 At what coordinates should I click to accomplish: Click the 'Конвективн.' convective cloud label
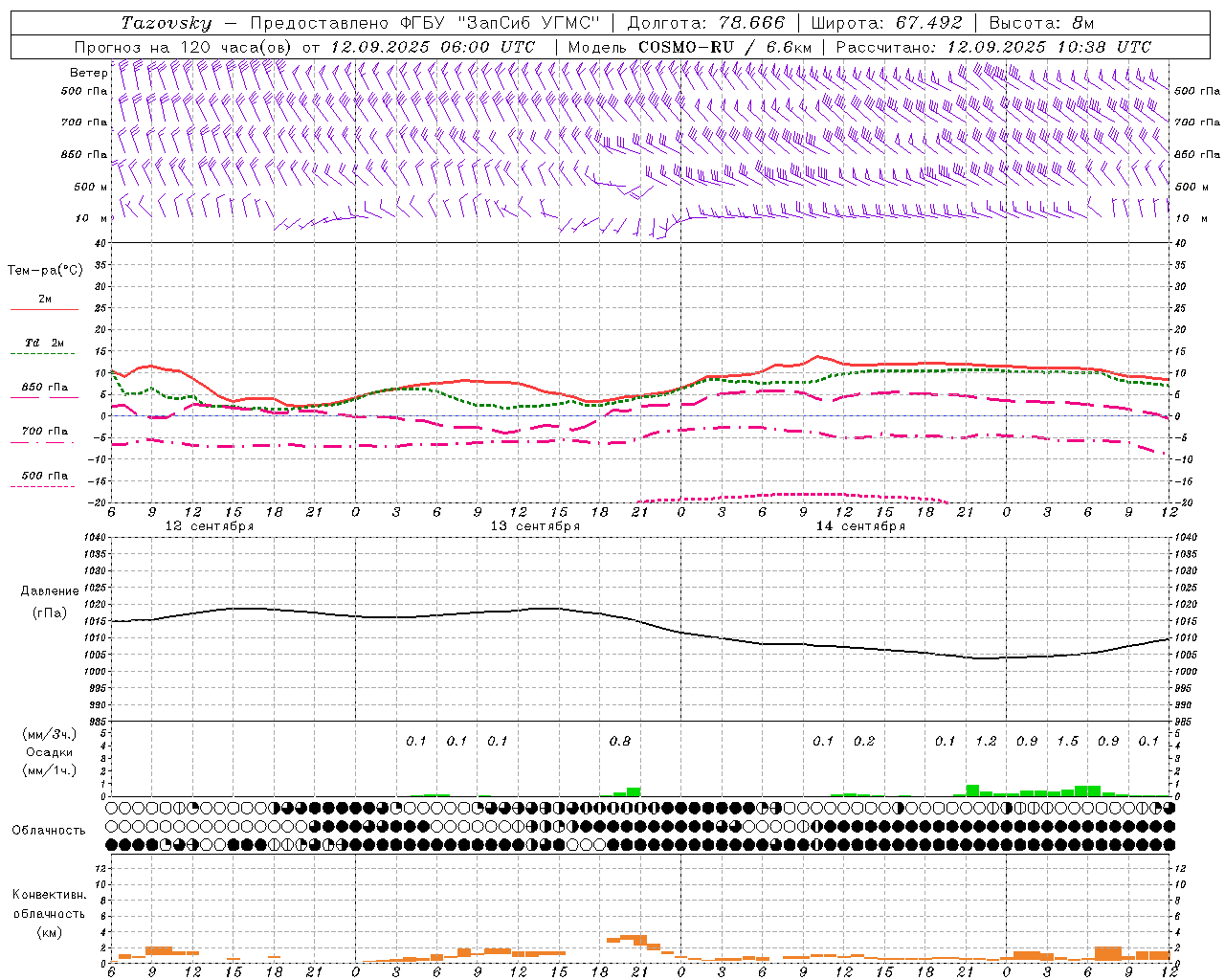coord(50,895)
